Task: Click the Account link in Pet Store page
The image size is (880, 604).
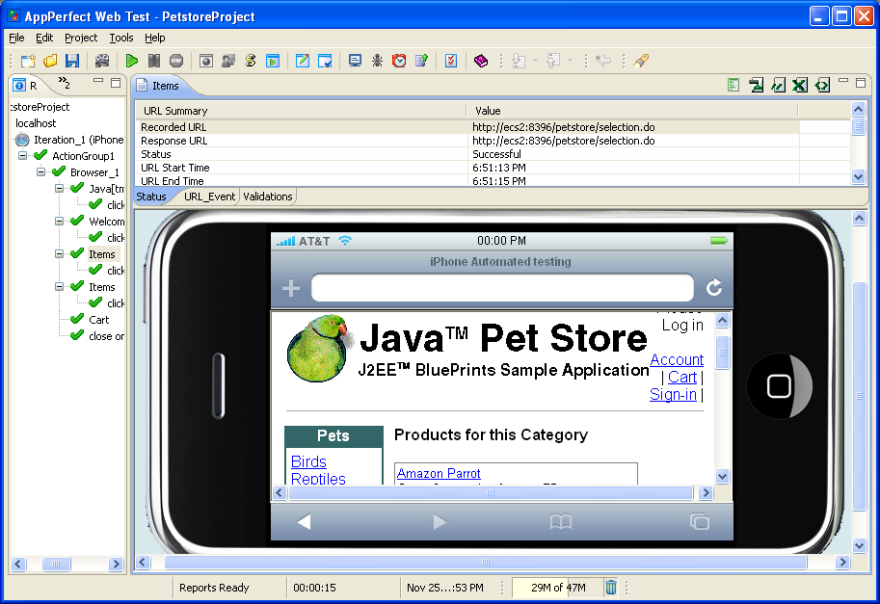Action: tap(677, 359)
